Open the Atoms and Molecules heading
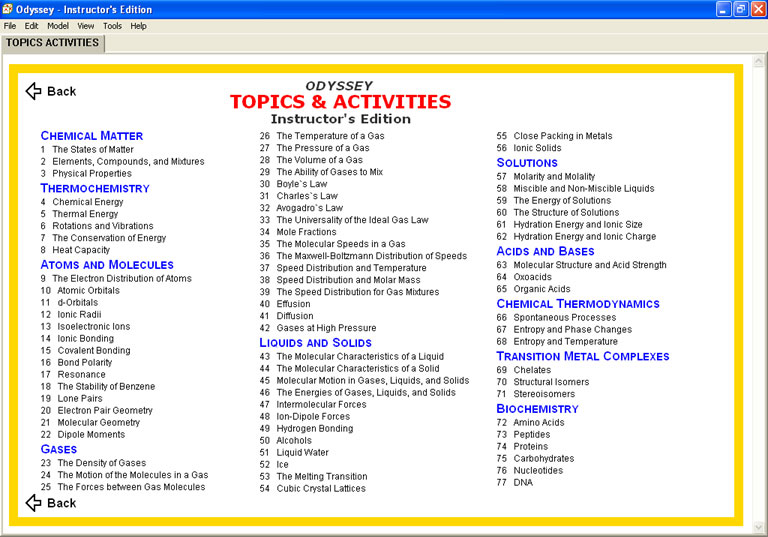The width and height of the screenshot is (768, 537). pyautogui.click(x=107, y=265)
